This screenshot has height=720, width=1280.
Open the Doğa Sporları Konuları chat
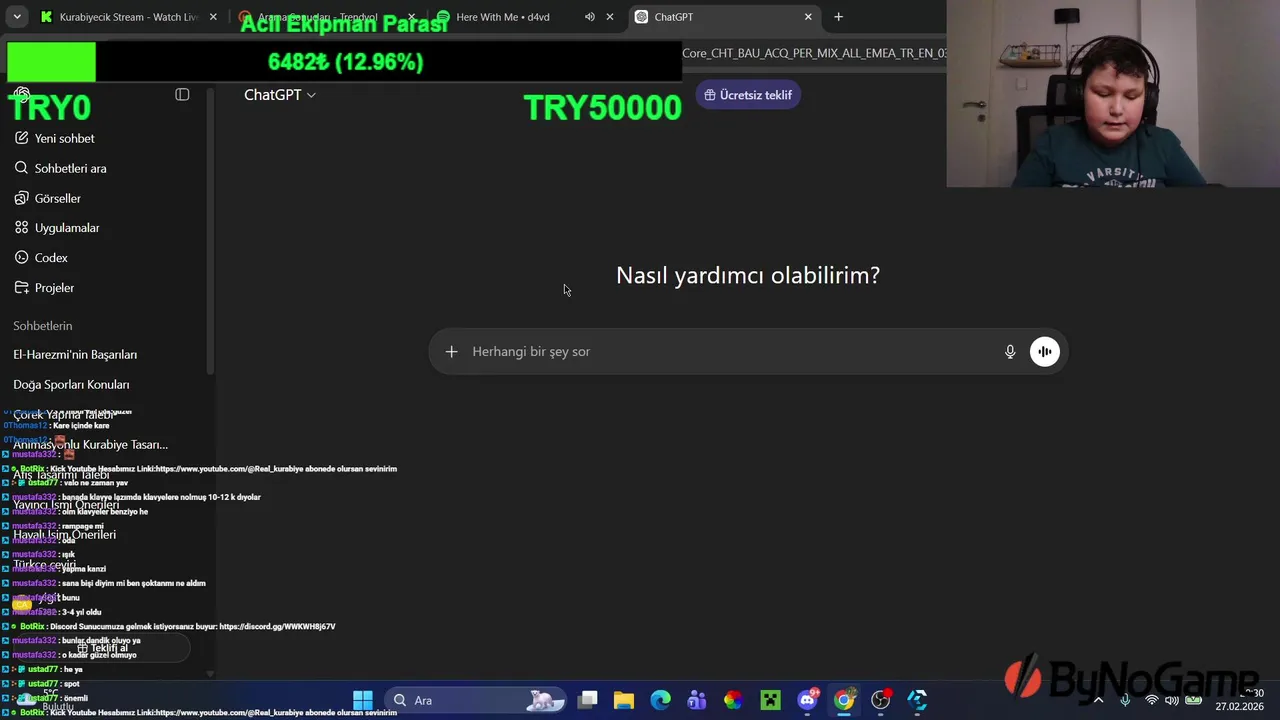point(71,385)
